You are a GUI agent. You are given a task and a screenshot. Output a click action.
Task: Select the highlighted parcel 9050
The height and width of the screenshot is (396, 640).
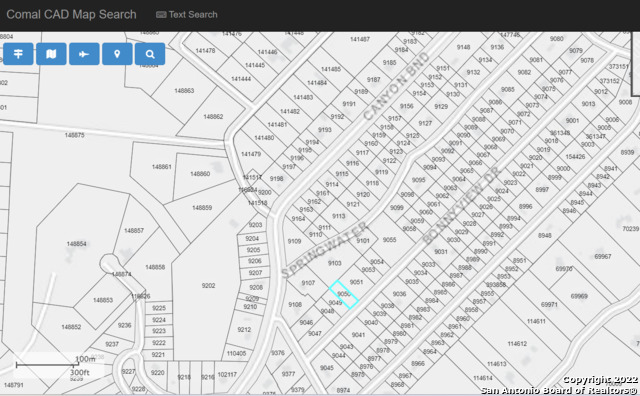tap(344, 294)
